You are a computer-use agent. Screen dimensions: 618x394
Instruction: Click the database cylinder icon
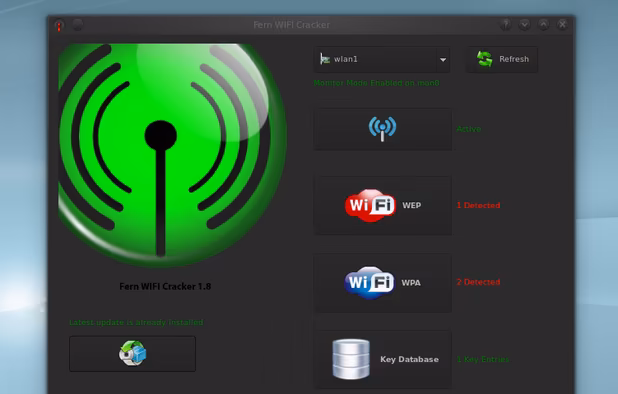coord(351,359)
